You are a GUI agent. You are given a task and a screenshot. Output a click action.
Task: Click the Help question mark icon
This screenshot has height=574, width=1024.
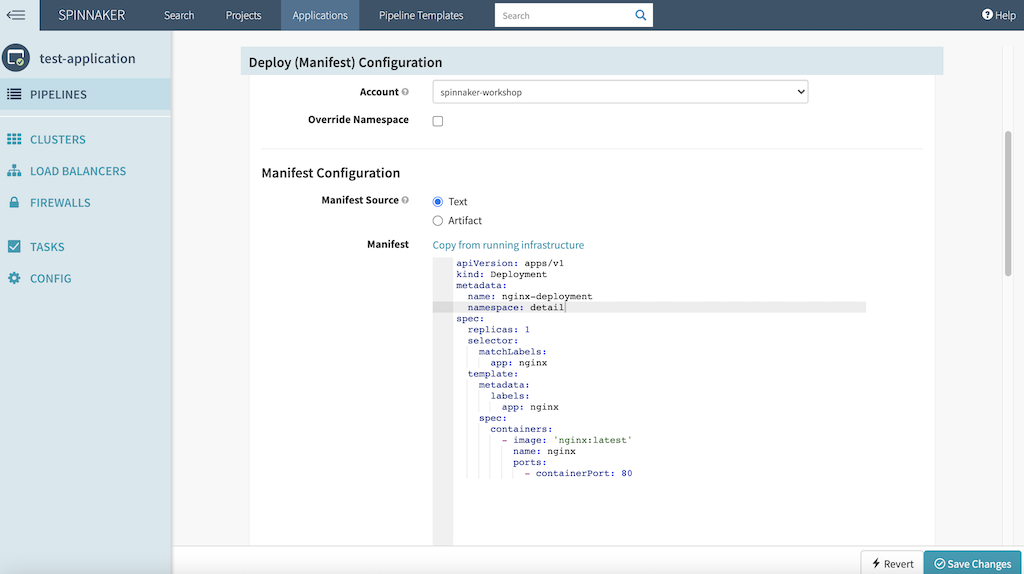(x=987, y=14)
